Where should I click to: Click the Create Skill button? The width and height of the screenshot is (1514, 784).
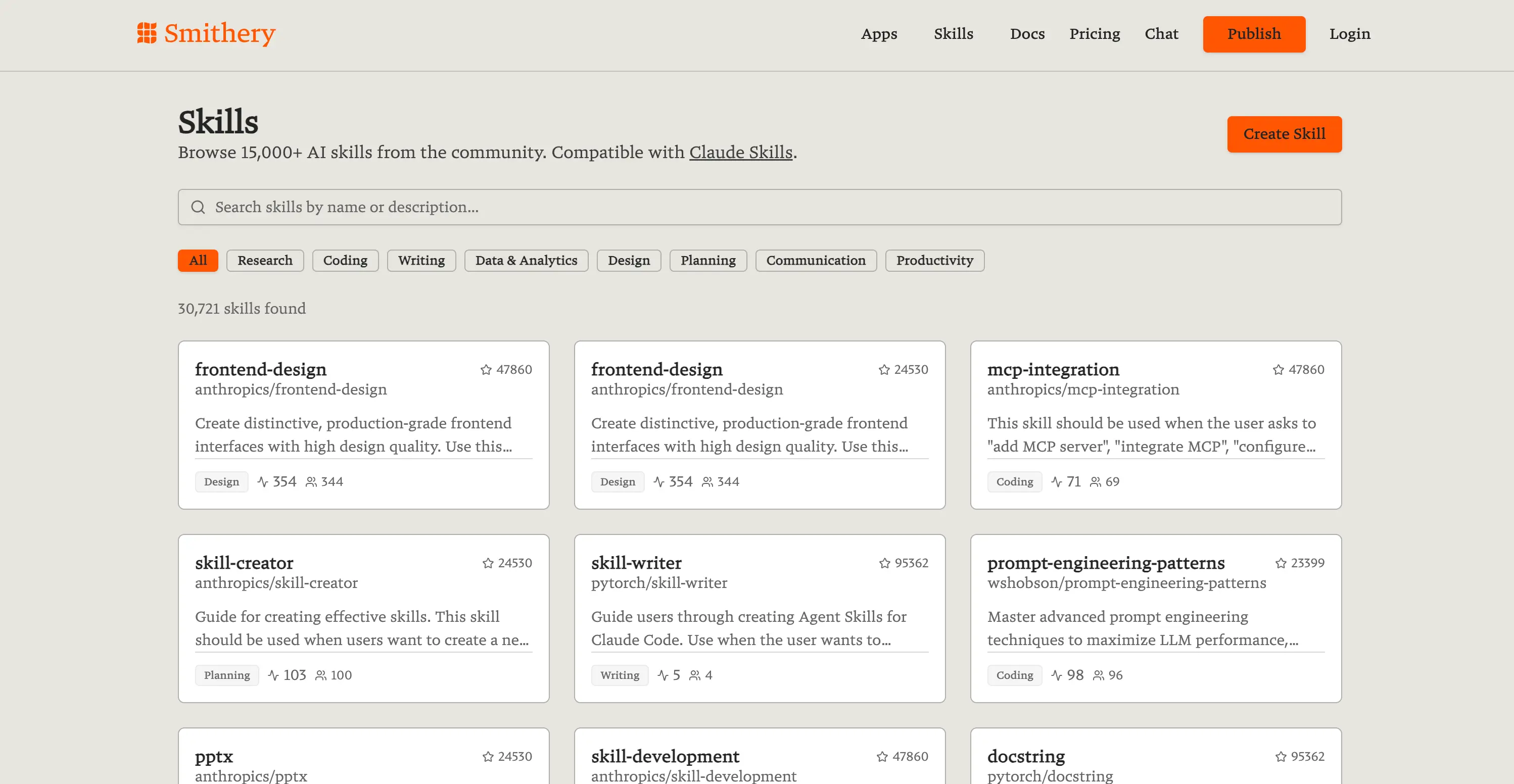pyautogui.click(x=1284, y=134)
